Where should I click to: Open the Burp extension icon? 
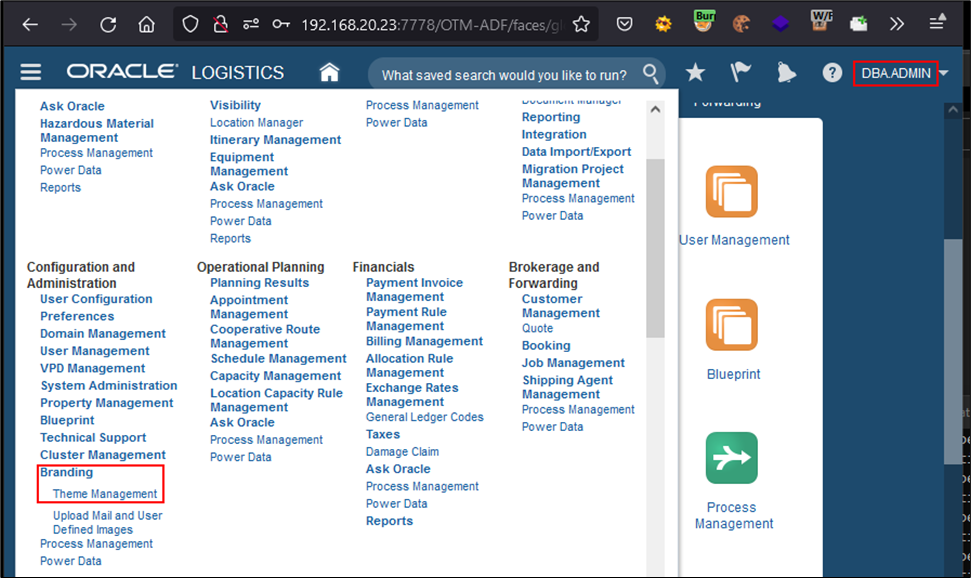click(x=703, y=22)
